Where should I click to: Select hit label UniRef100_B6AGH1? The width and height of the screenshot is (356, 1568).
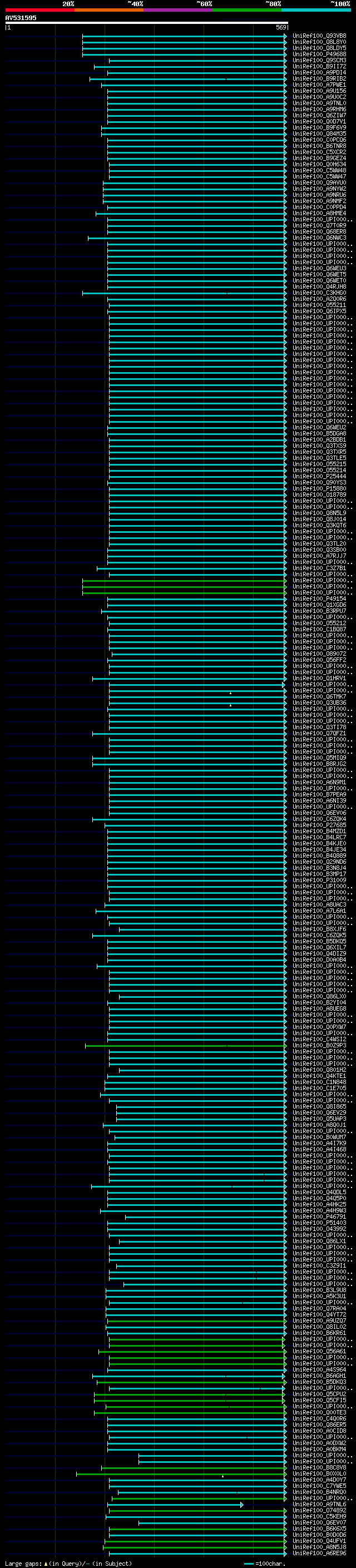[319, 1376]
